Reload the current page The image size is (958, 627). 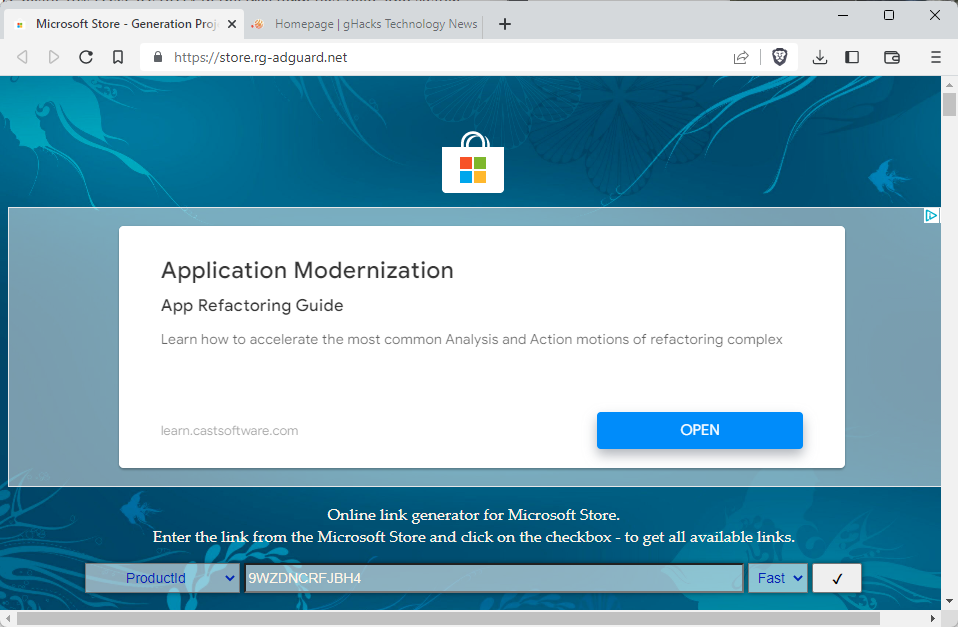pos(86,57)
